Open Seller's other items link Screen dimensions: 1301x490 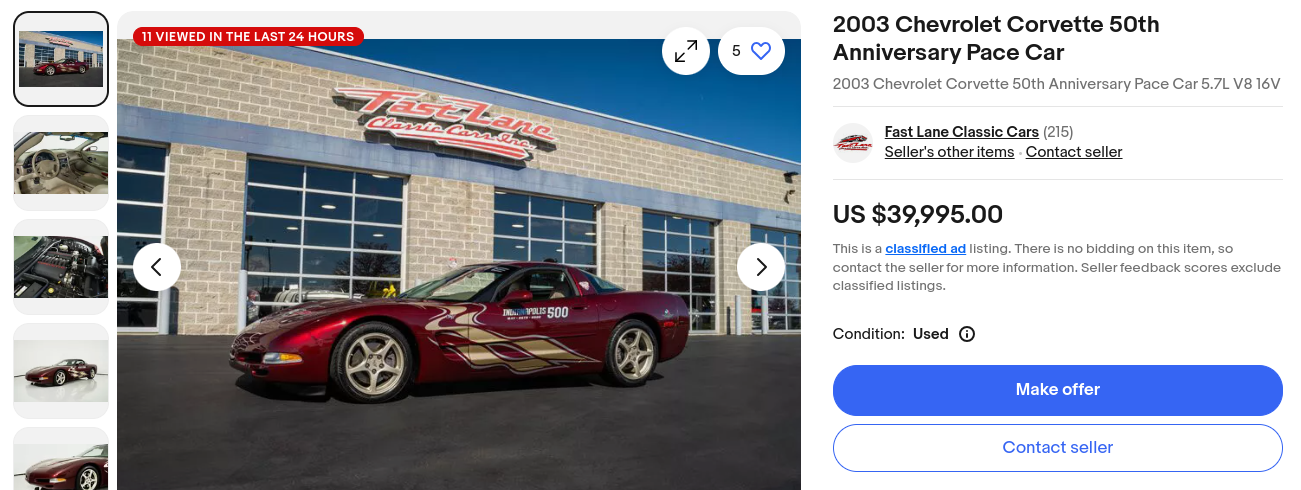tap(949, 152)
